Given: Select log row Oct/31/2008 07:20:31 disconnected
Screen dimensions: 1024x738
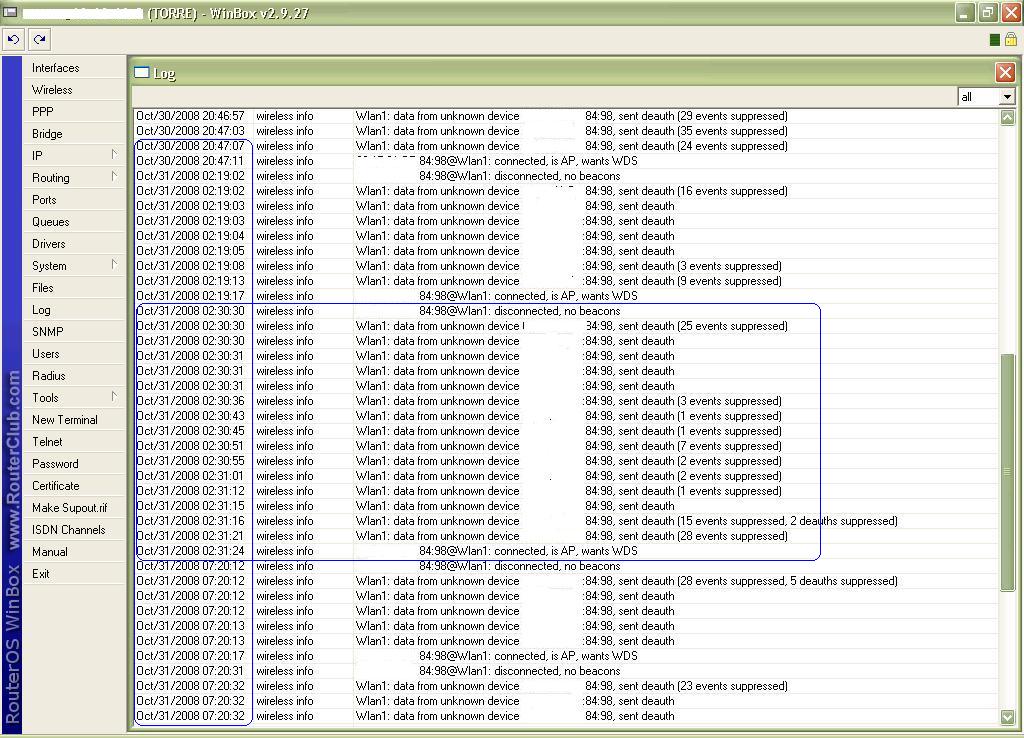Looking at the screenshot, I should pos(566,671).
